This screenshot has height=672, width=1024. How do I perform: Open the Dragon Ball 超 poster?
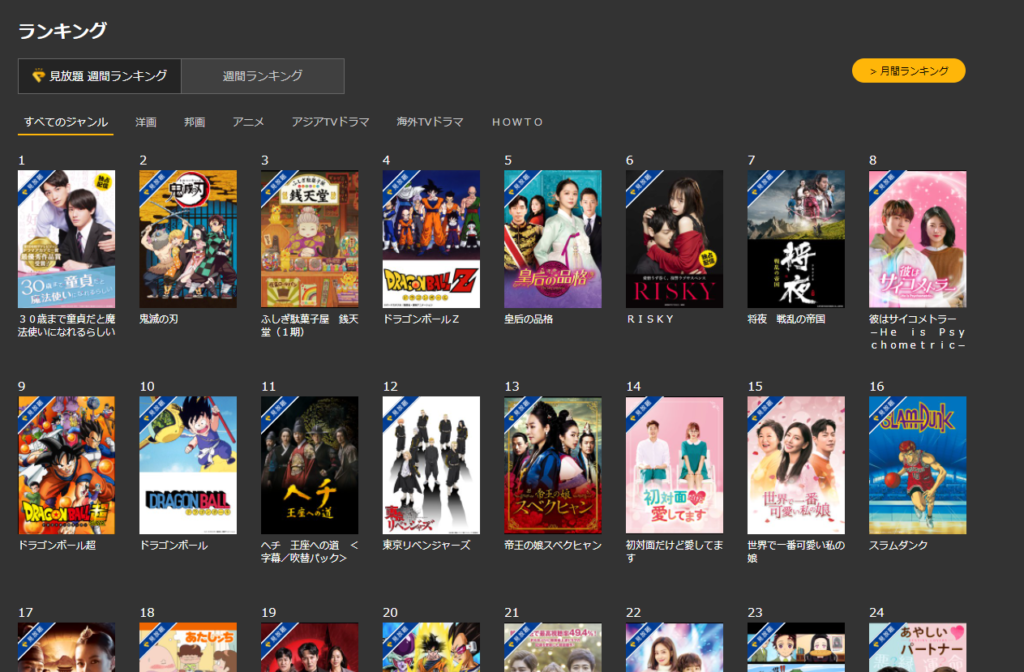67,465
